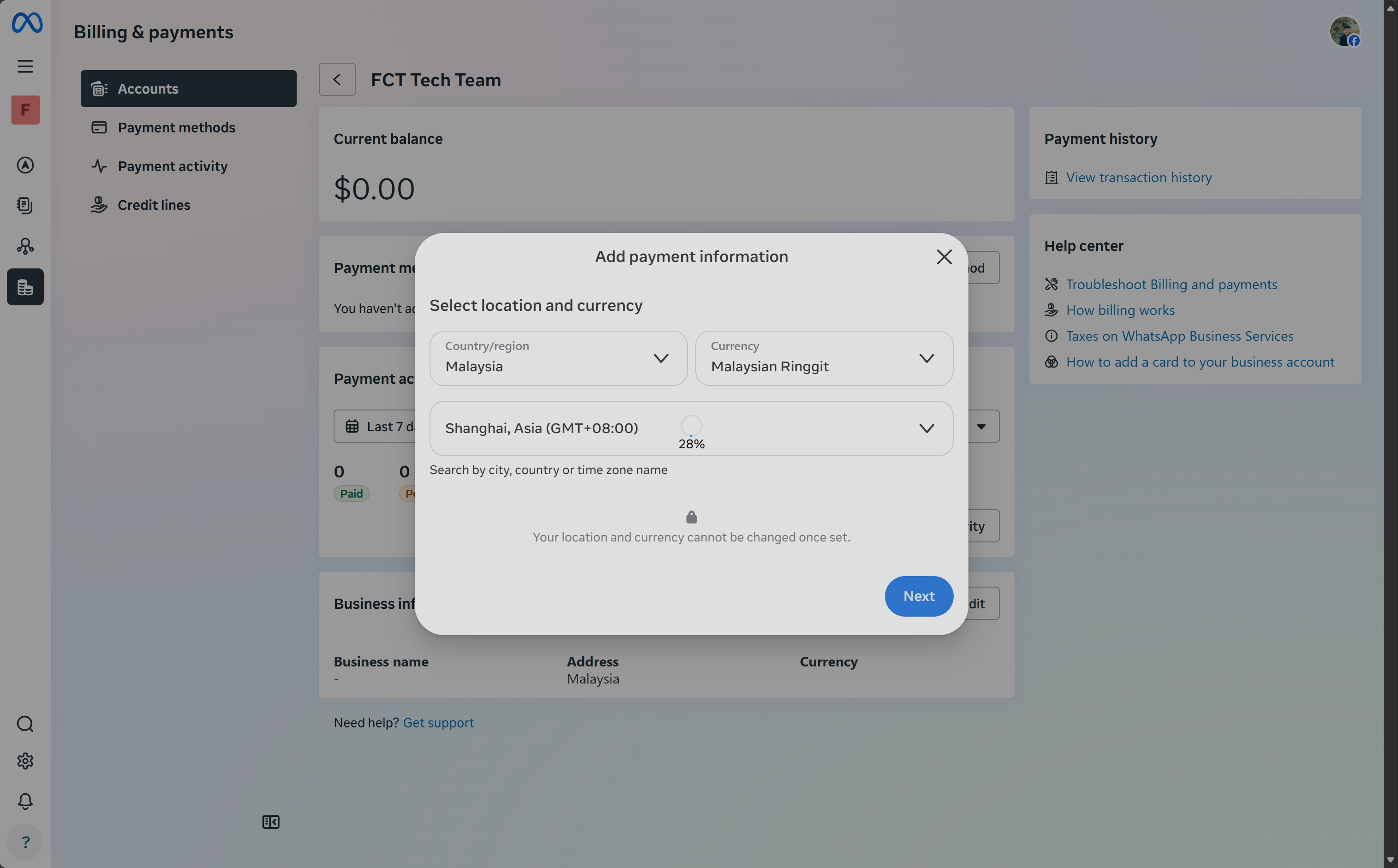Click the transaction history receipt icon
Screen dimensions: 1398x868
pyautogui.click(x=1051, y=178)
